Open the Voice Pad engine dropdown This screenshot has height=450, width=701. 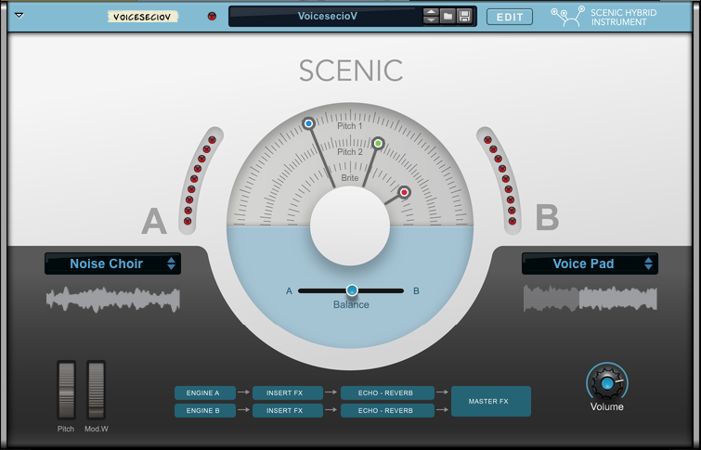(590, 264)
